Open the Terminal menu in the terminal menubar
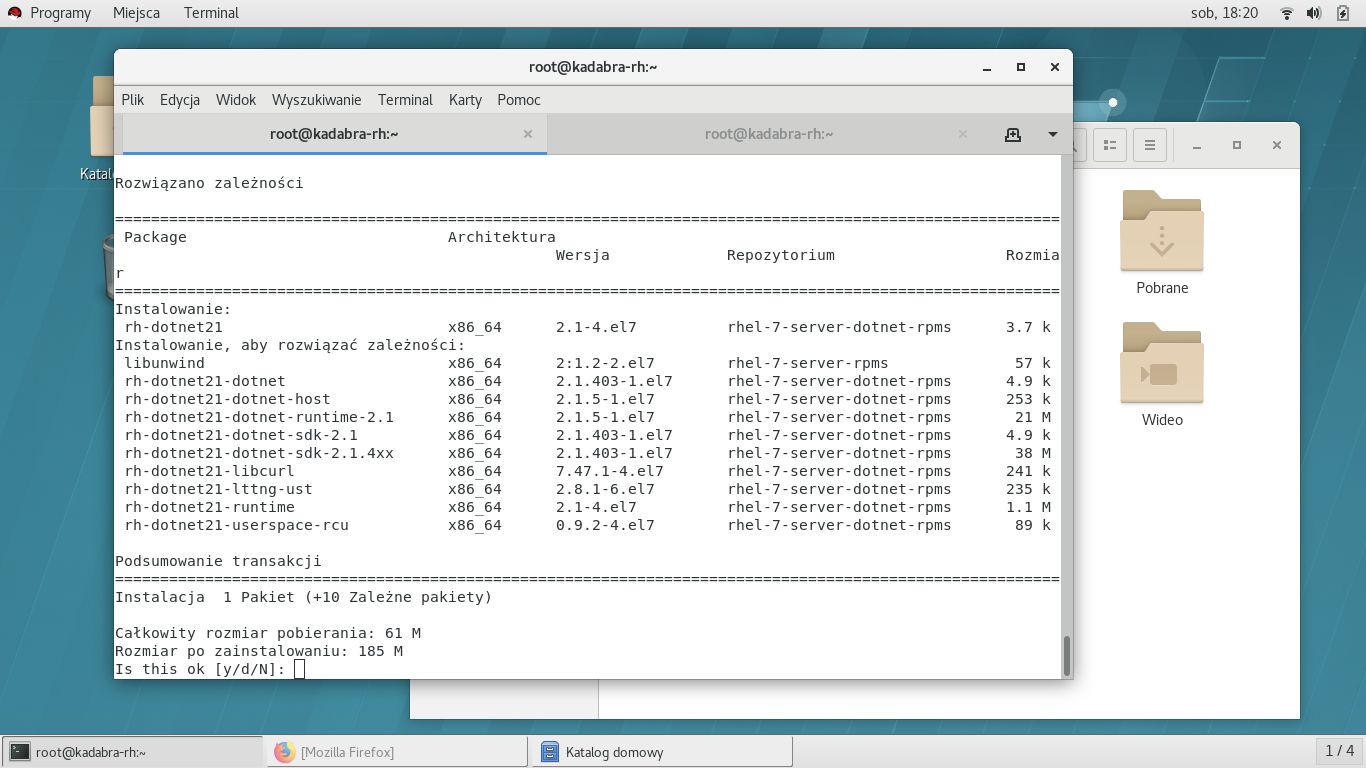The image size is (1366, 768). (x=405, y=100)
